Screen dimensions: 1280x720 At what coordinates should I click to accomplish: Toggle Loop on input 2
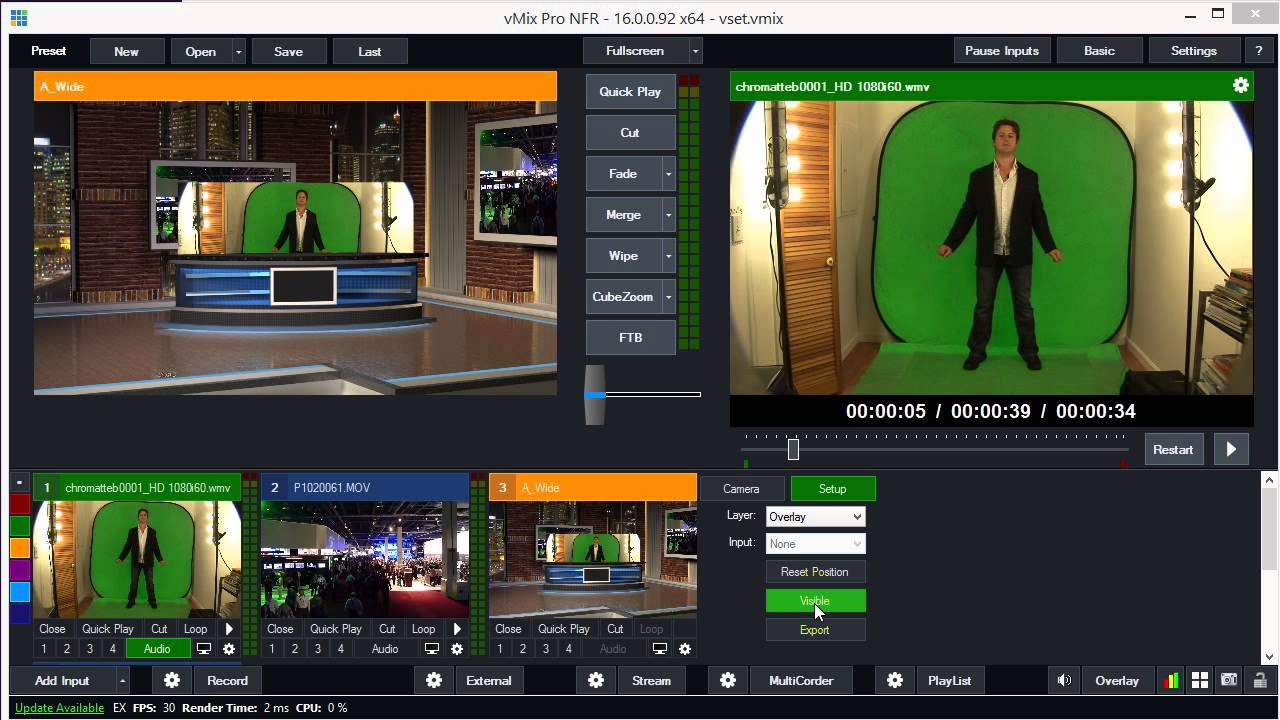(424, 629)
